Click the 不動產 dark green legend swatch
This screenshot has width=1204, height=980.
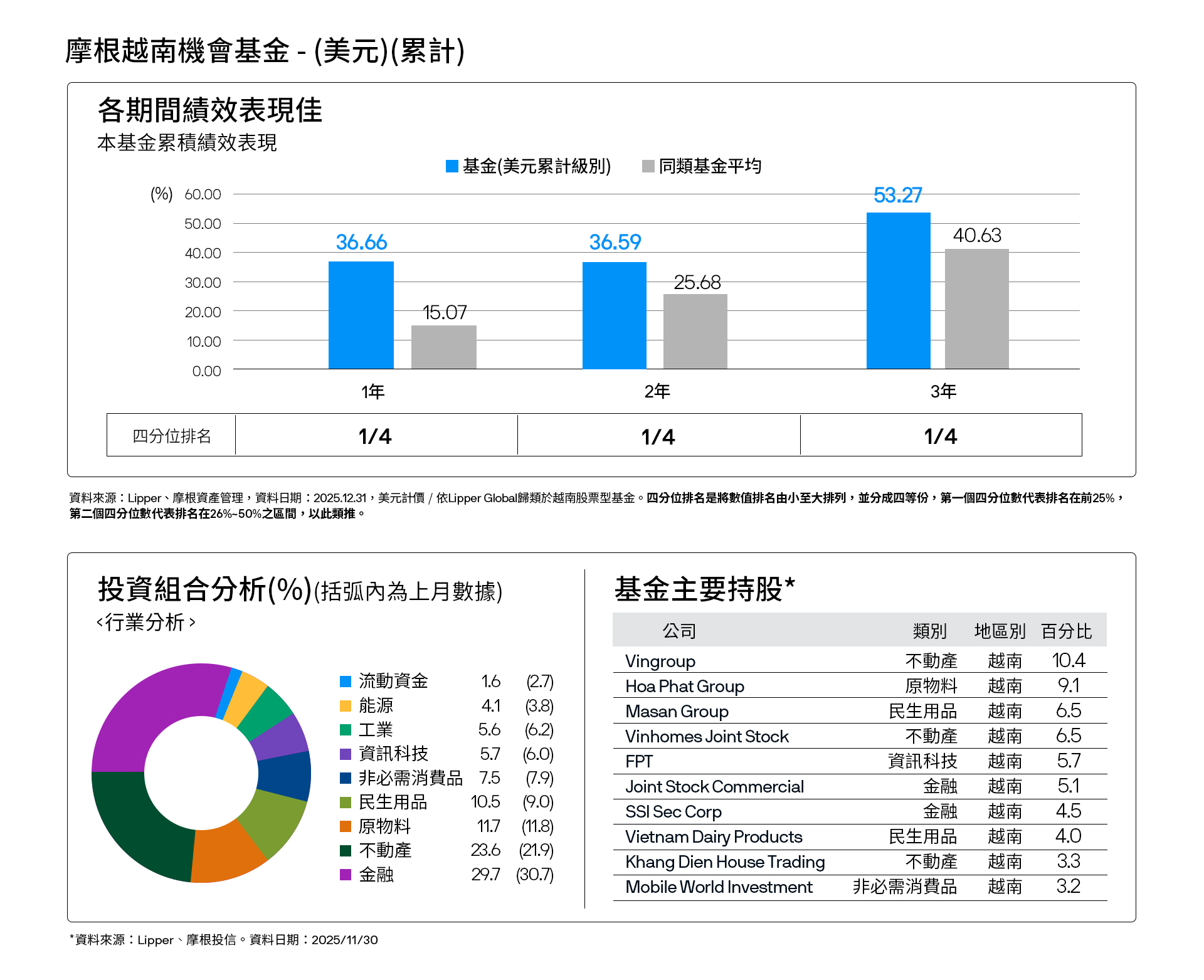[345, 851]
